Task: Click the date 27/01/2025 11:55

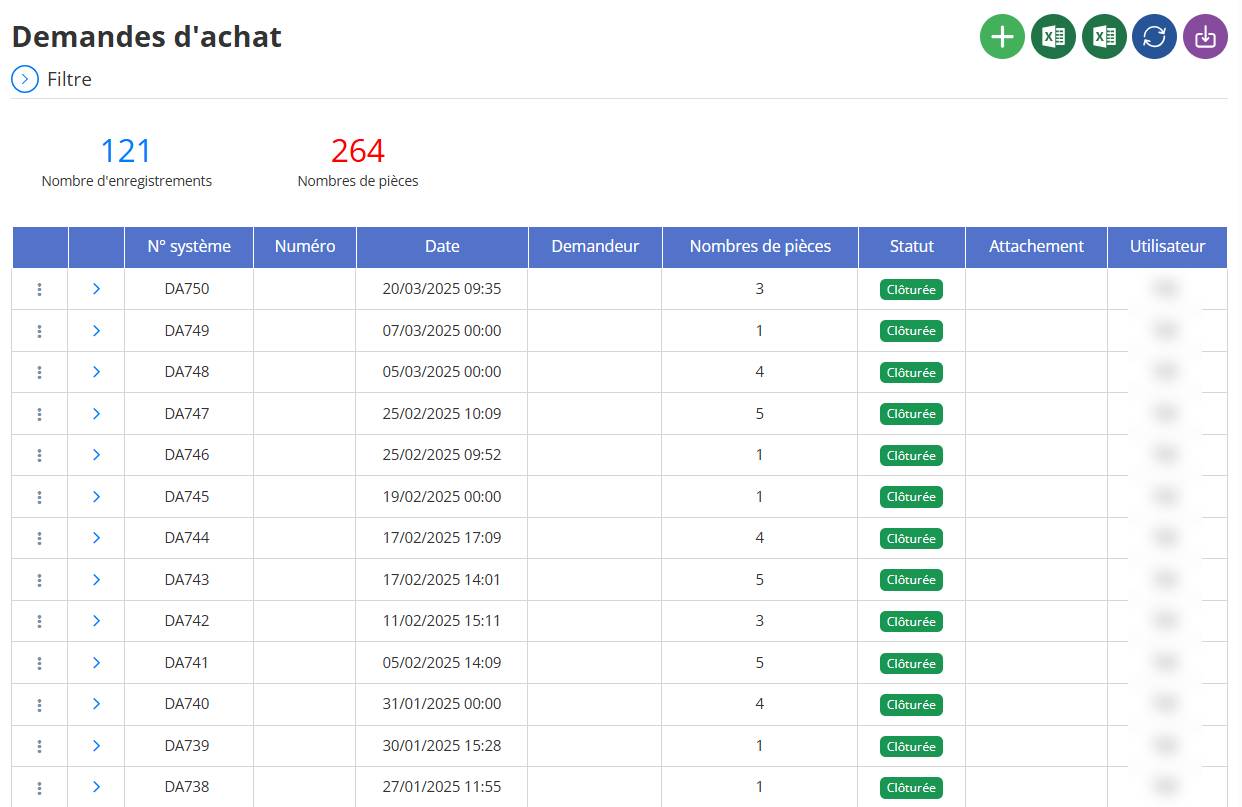Action: (x=442, y=787)
